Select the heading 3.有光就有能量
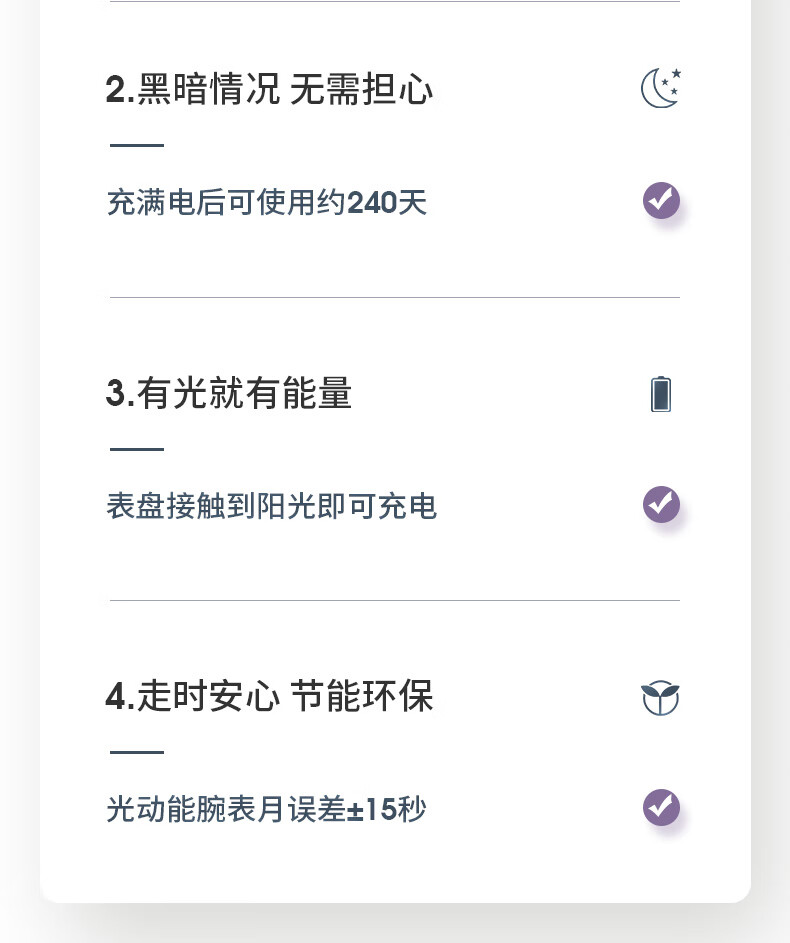The width and height of the screenshot is (790, 943). pos(229,394)
